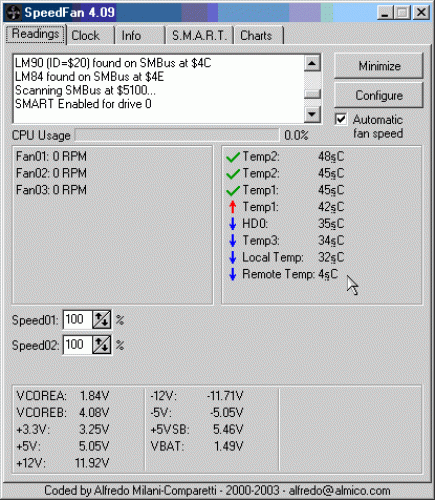This screenshot has width=435, height=500.
Task: Click the Speed01 up/down spinner
Action: 102,320
